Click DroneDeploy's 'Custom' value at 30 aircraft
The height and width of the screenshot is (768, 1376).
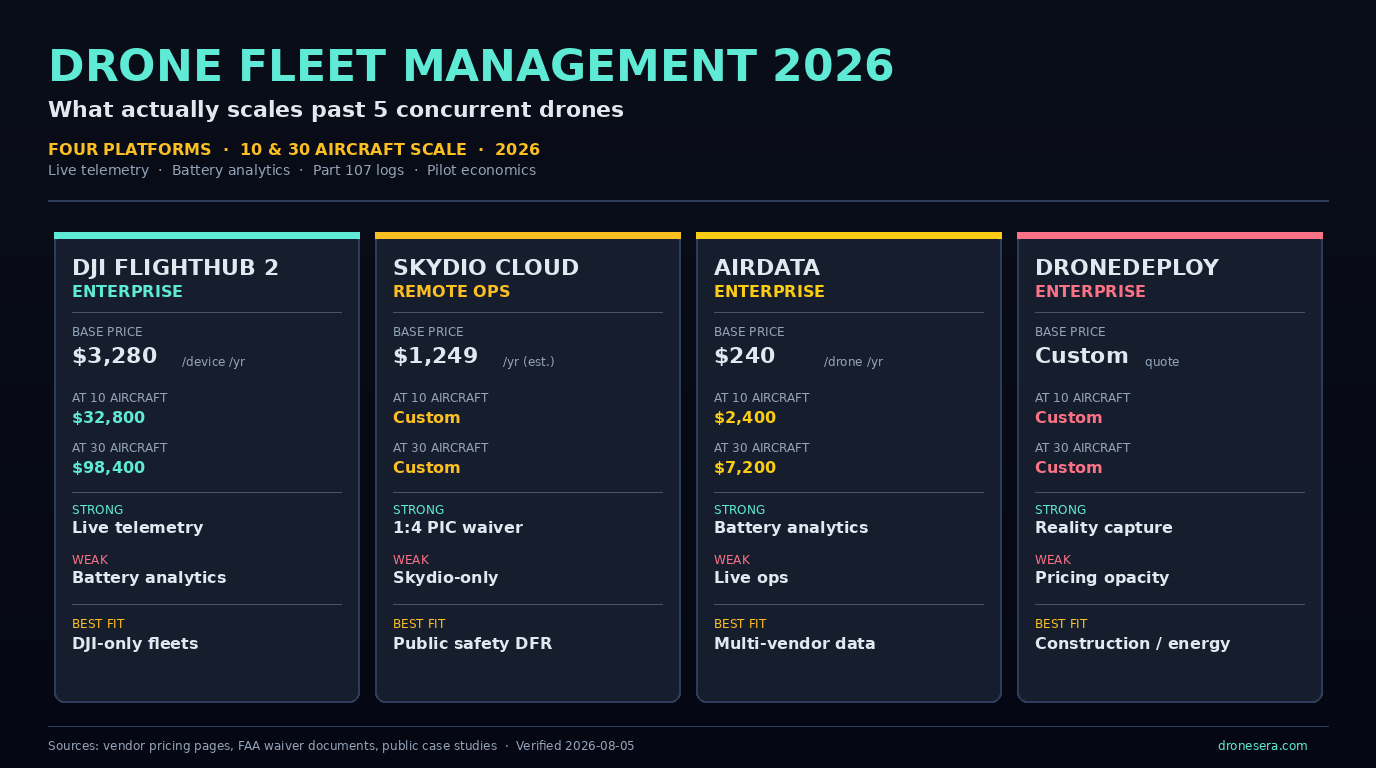click(x=1069, y=468)
